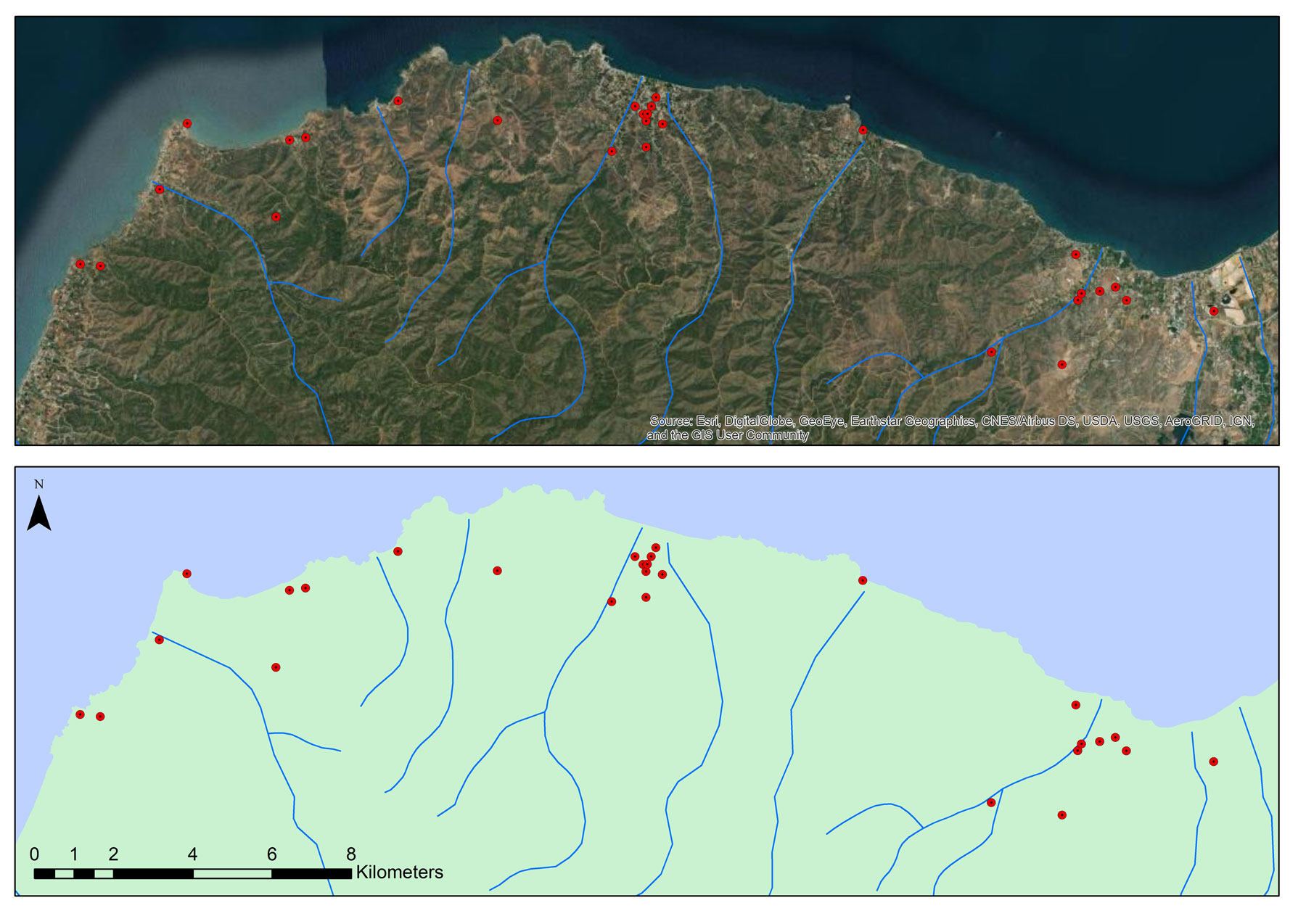Pick topmost marker in central cluster, satellite map
The height and width of the screenshot is (924, 1306).
pos(655,97)
